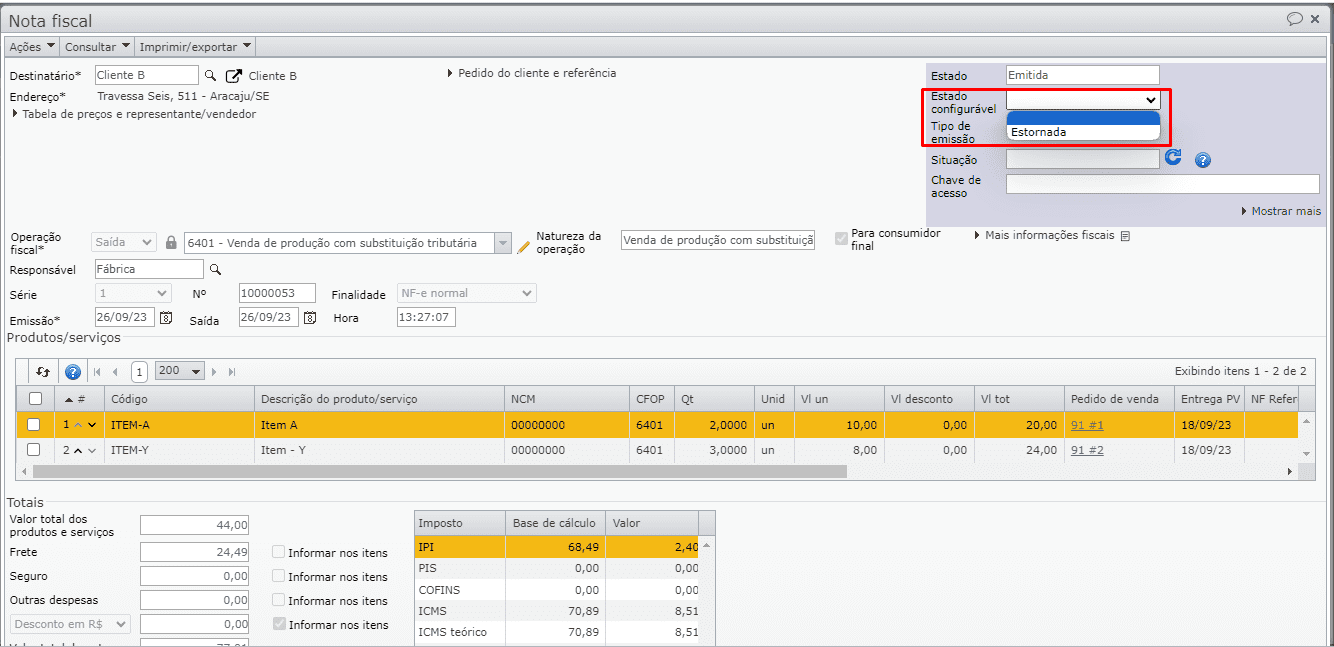The height and width of the screenshot is (647, 1334).
Task: Expand Mostrar mais section
Action: pos(1280,211)
